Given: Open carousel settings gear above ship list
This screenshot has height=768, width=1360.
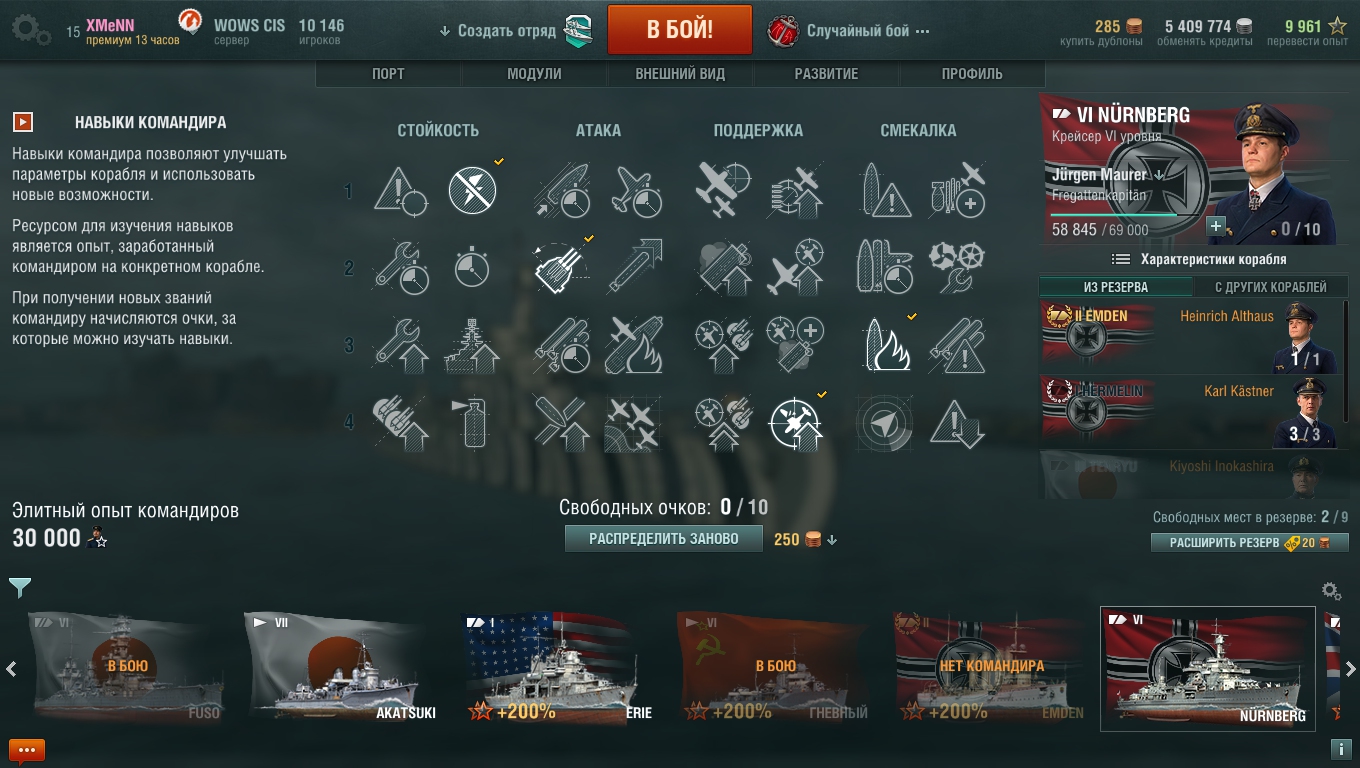Looking at the screenshot, I should 1331,591.
